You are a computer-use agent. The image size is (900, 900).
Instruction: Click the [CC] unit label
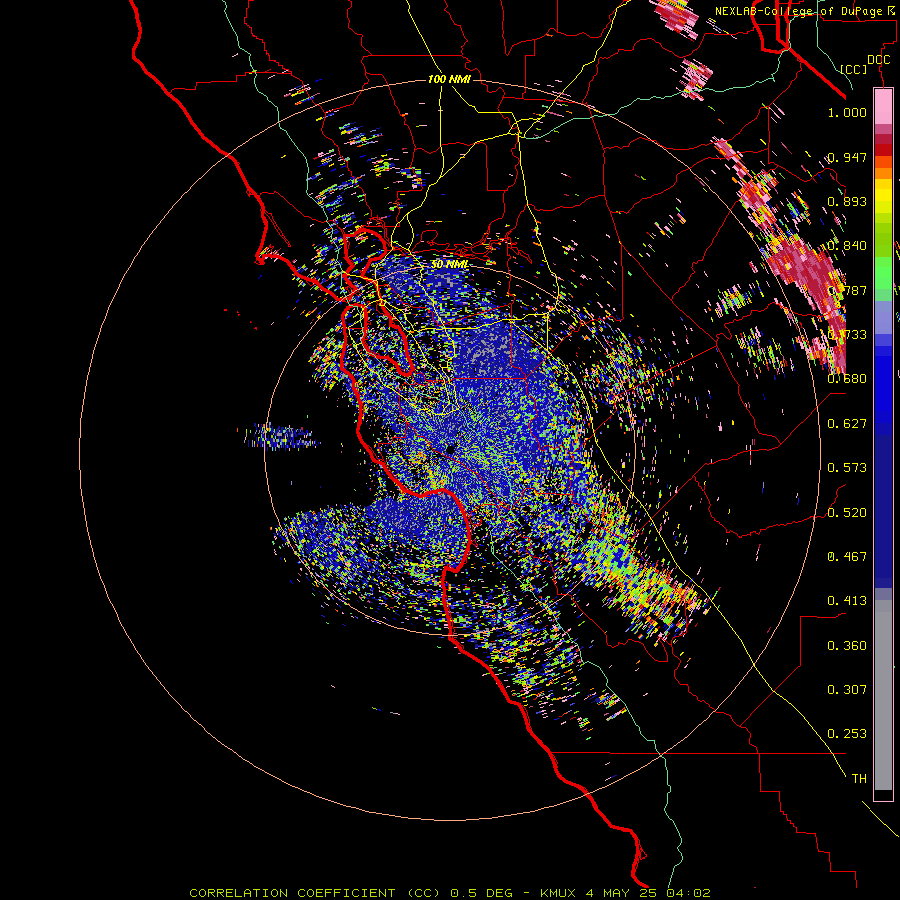854,69
